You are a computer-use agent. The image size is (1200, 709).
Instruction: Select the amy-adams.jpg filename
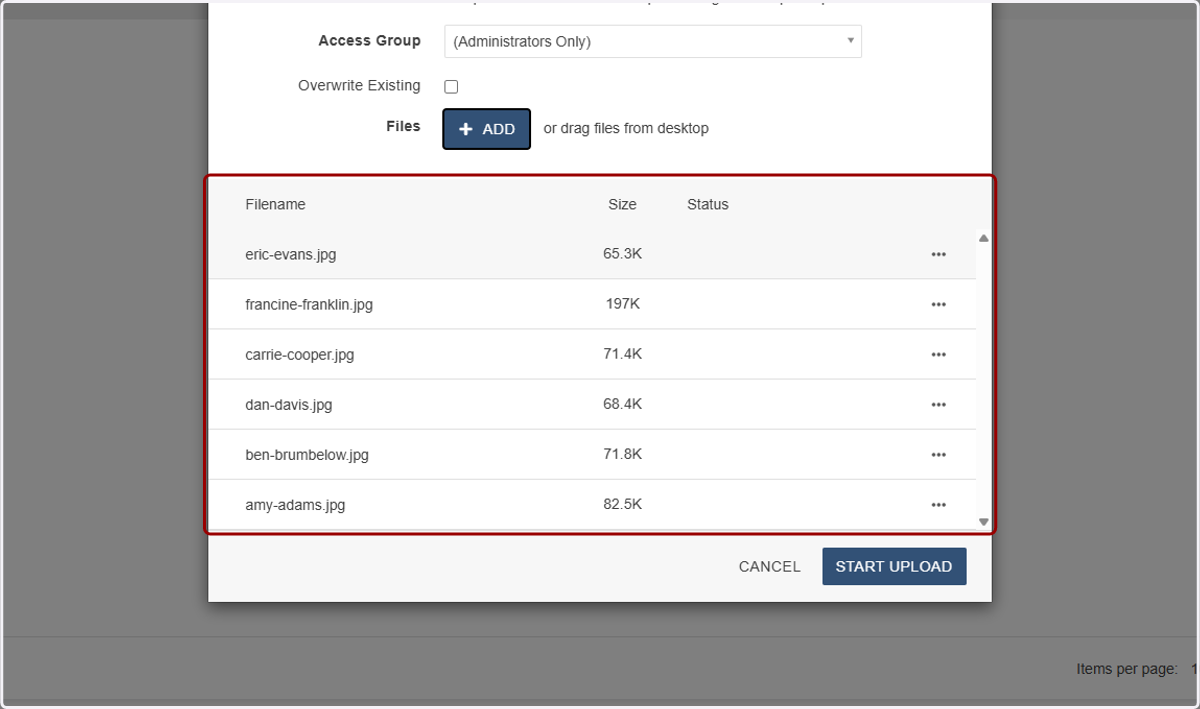click(x=295, y=505)
